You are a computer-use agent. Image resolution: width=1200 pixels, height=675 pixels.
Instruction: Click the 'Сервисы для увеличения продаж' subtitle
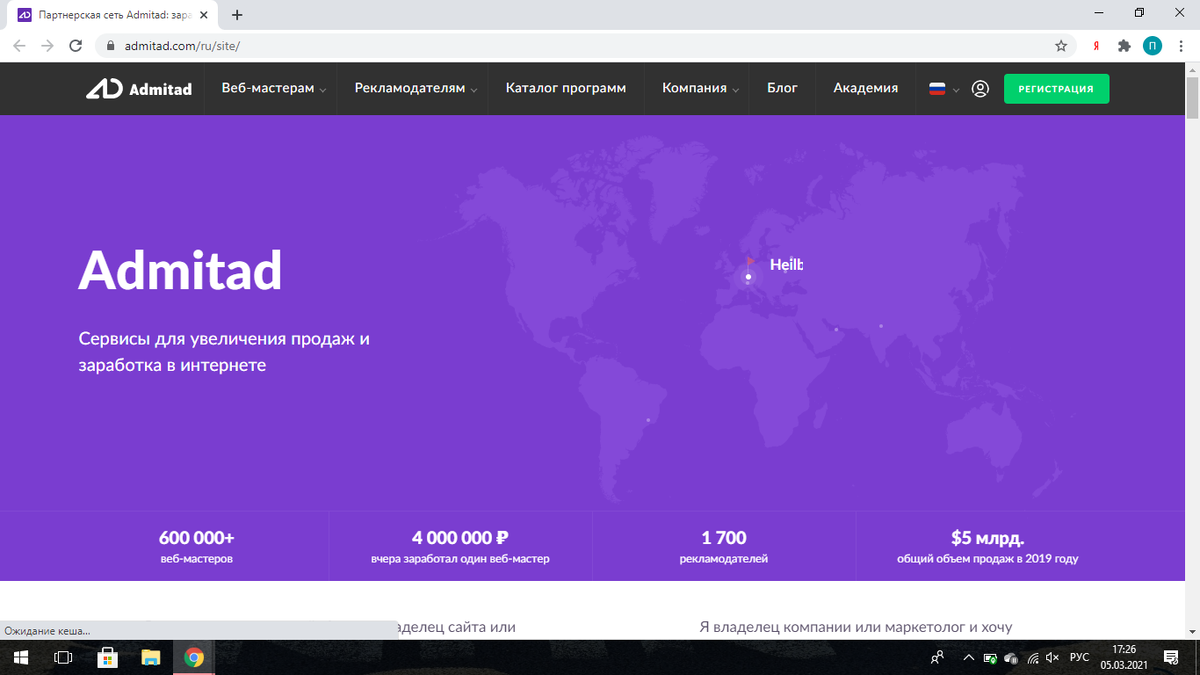224,352
